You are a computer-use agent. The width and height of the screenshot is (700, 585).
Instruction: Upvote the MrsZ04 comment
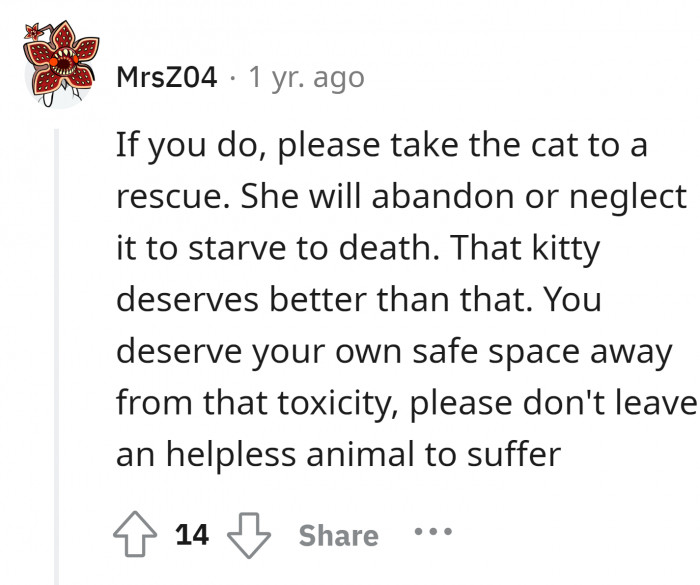137,535
